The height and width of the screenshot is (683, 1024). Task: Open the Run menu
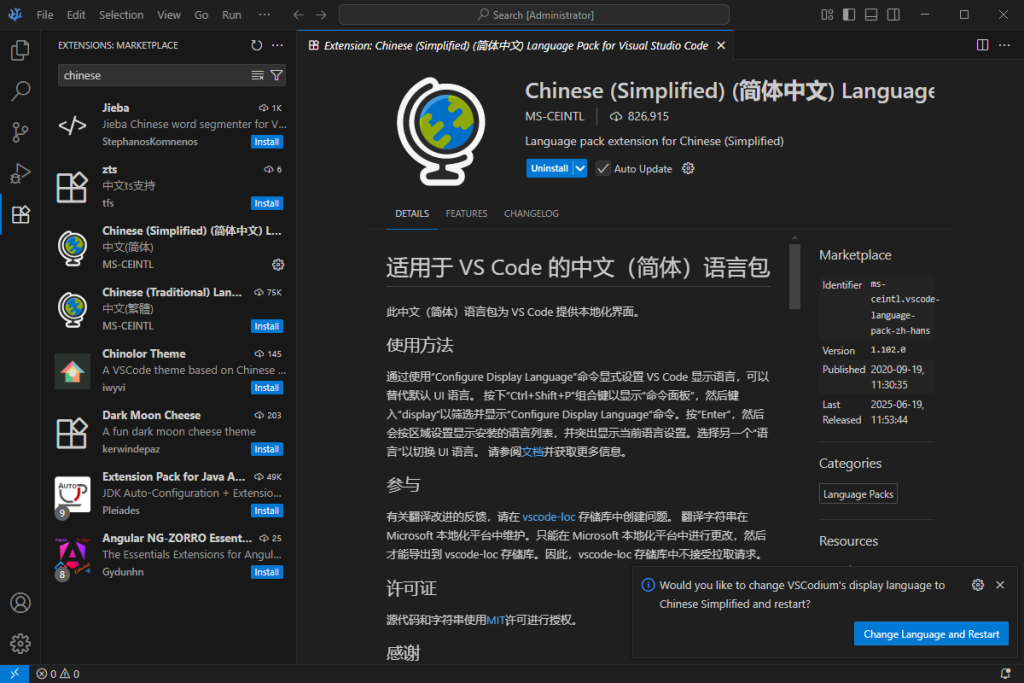tap(231, 14)
